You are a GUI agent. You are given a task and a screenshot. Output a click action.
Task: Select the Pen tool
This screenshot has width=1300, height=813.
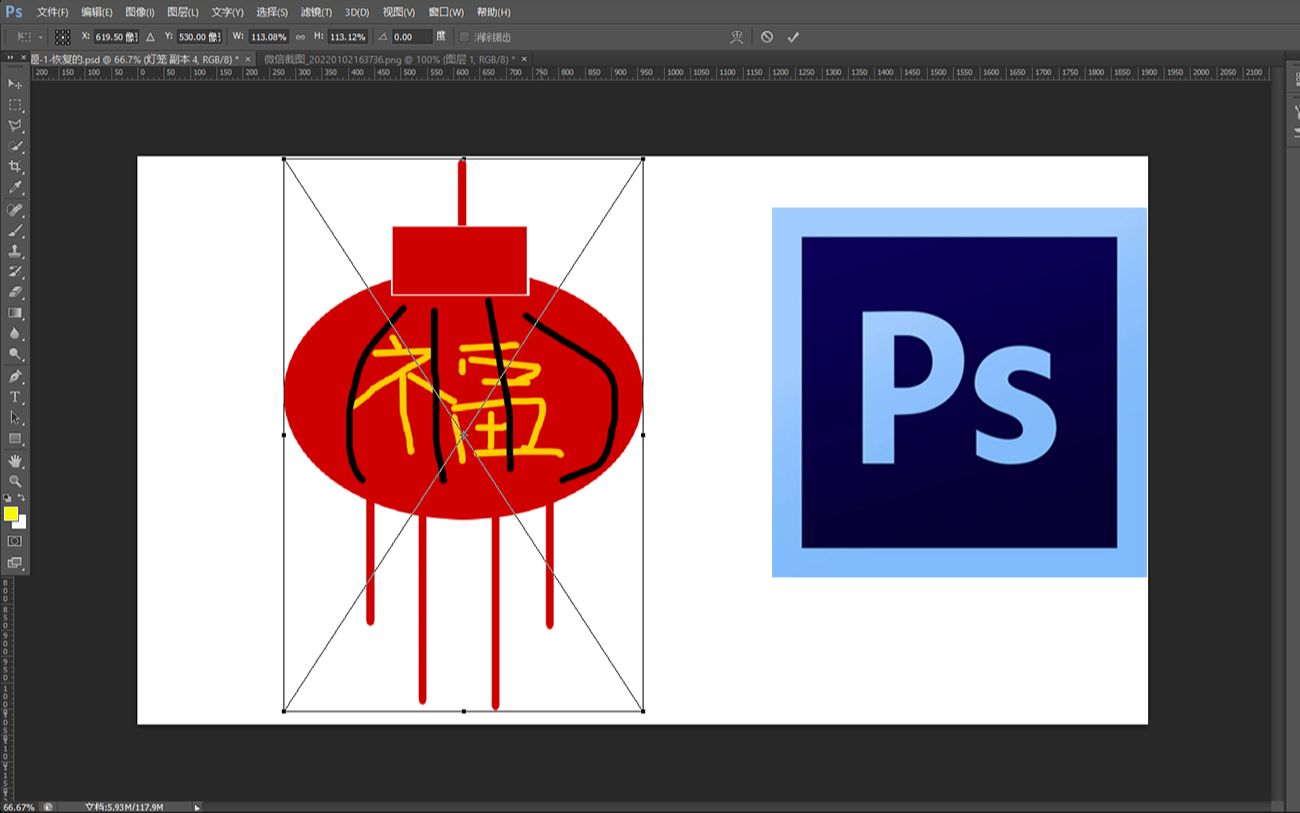(x=15, y=376)
